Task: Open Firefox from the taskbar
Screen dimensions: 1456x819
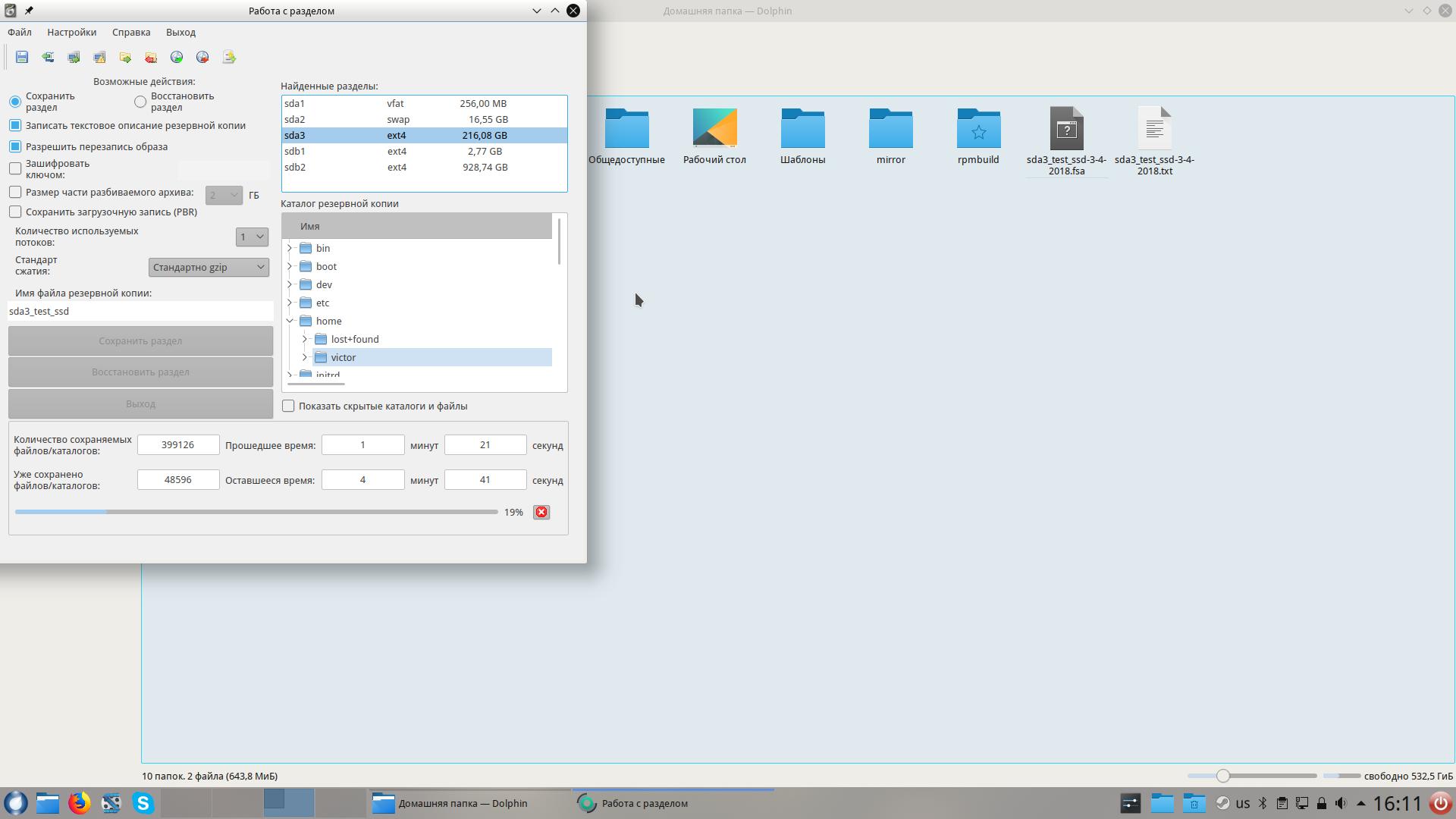Action: [x=80, y=803]
